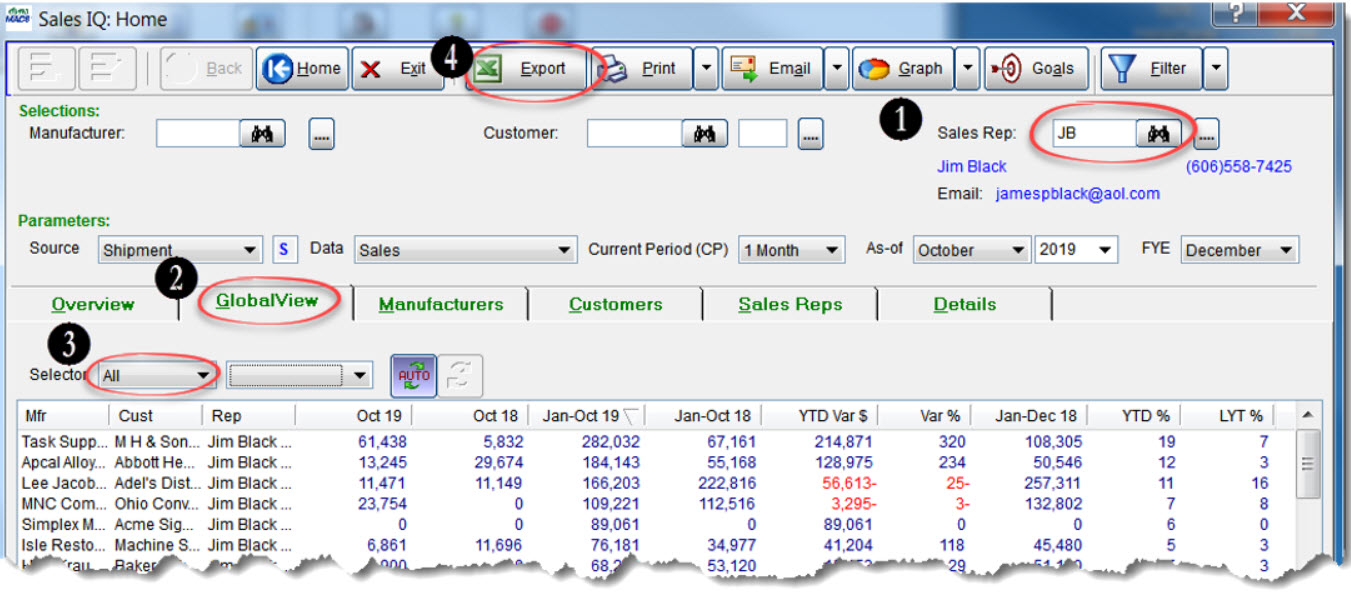Open Customer ellipsis browse button

810,134
